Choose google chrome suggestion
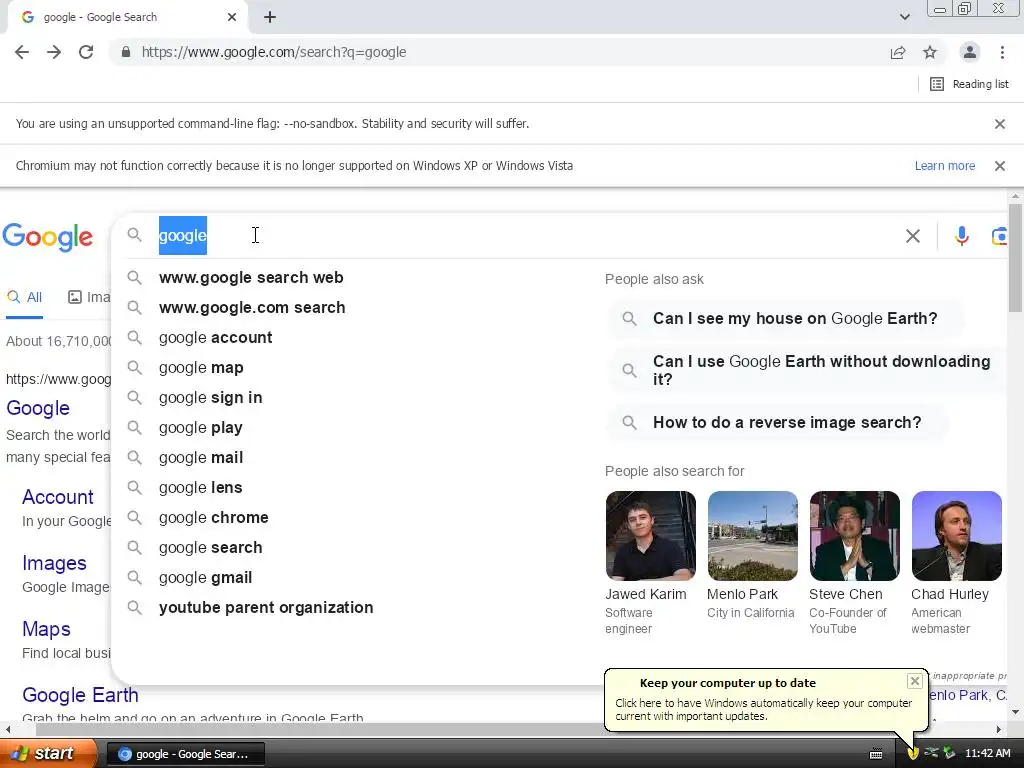 point(214,518)
